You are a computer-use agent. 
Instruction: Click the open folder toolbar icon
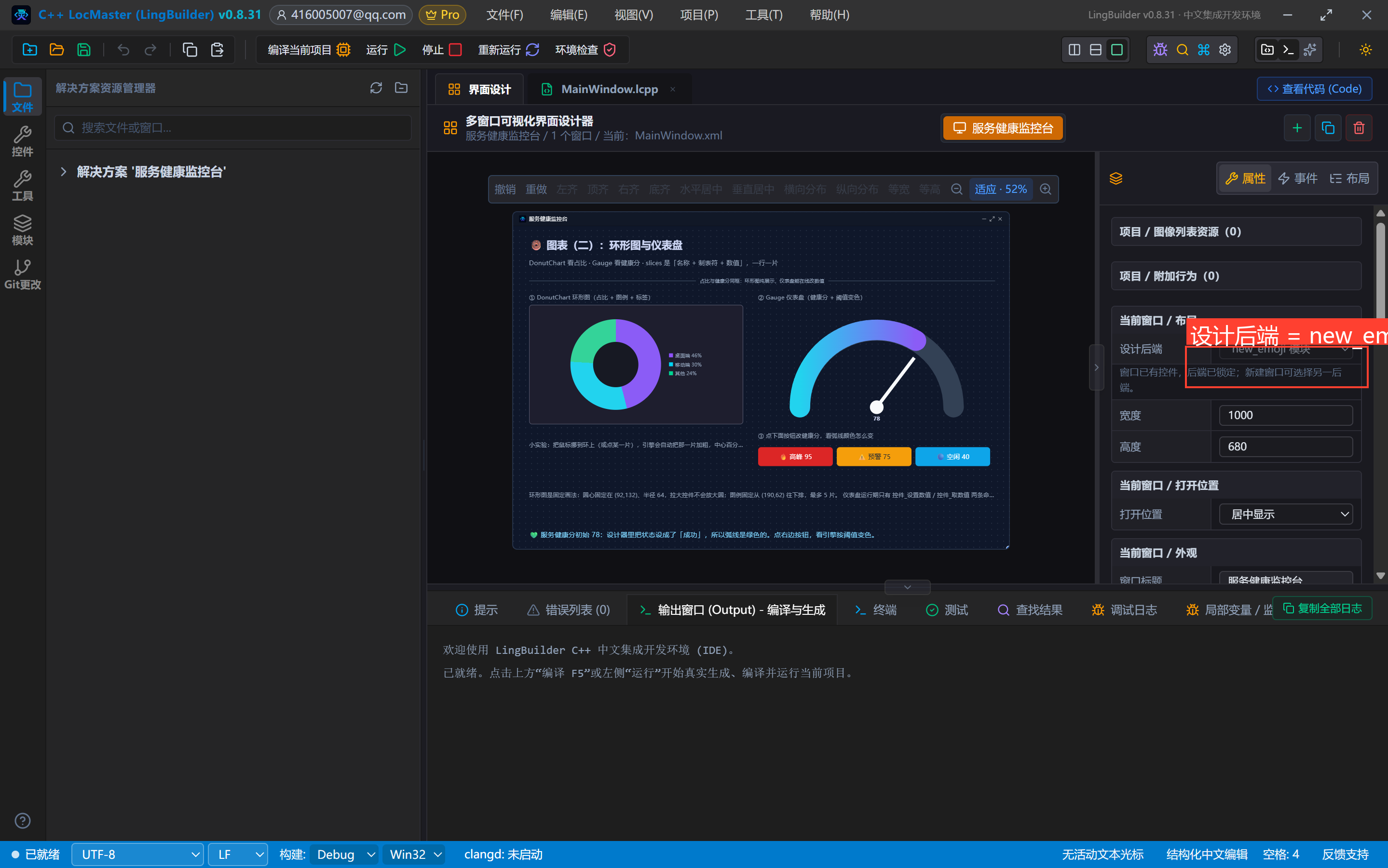(x=57, y=50)
